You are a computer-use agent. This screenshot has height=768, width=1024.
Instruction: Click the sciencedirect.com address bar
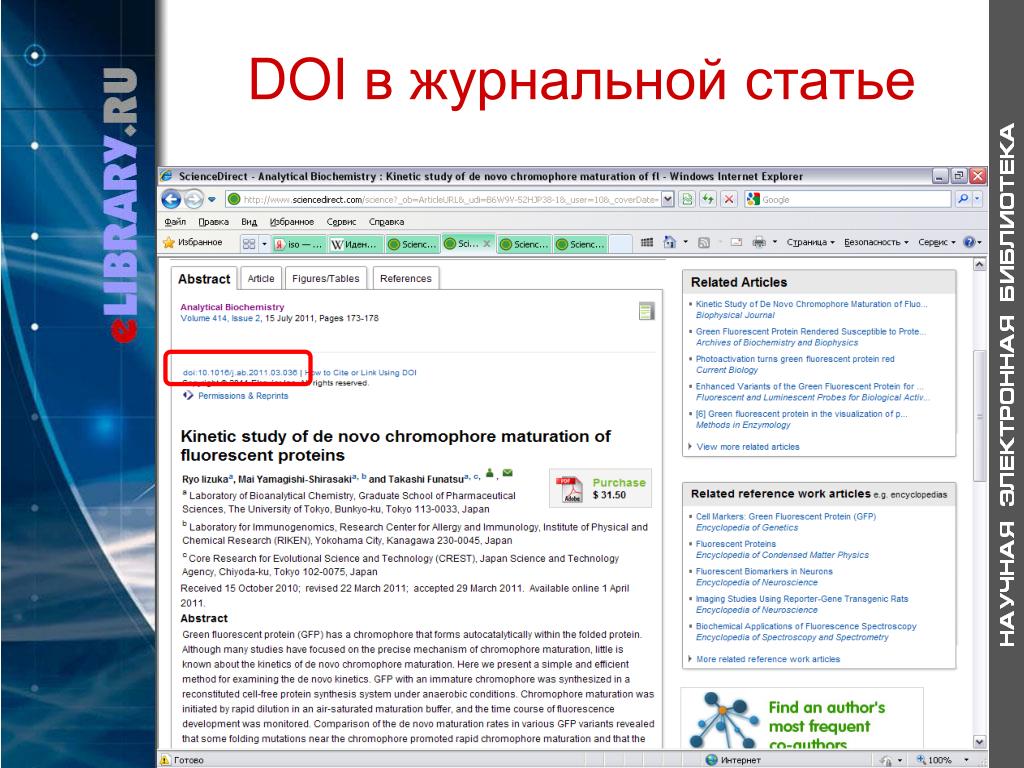pos(443,199)
